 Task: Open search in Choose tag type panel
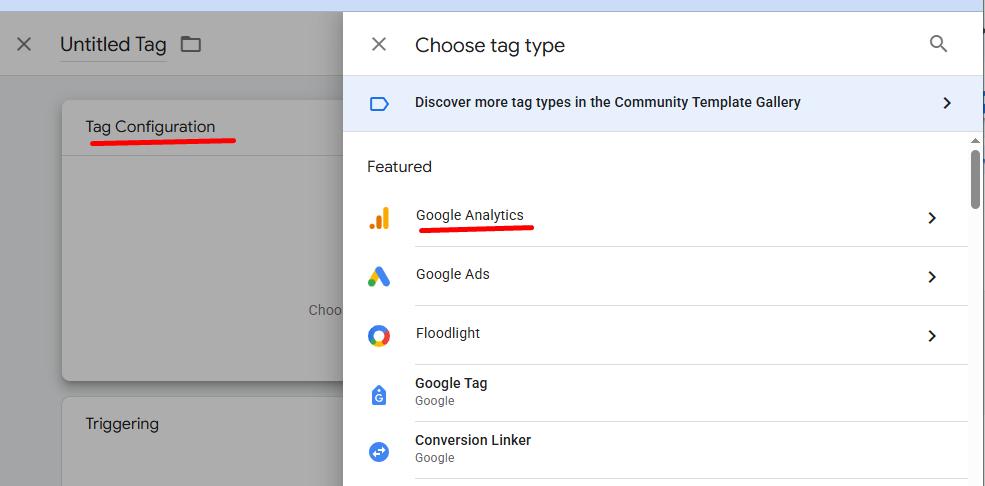coord(938,44)
